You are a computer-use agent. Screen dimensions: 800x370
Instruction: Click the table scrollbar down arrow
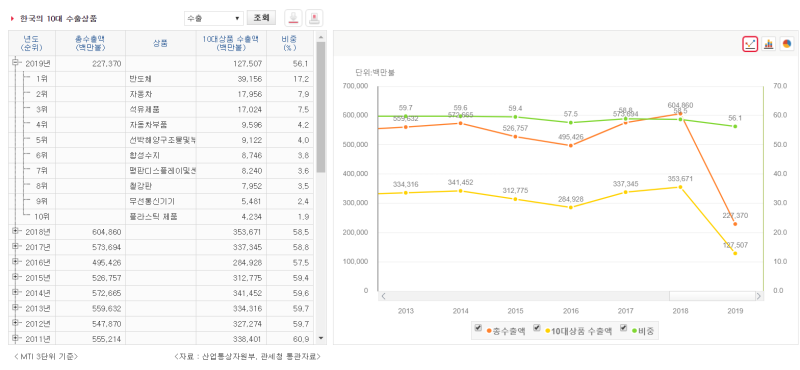click(x=321, y=338)
